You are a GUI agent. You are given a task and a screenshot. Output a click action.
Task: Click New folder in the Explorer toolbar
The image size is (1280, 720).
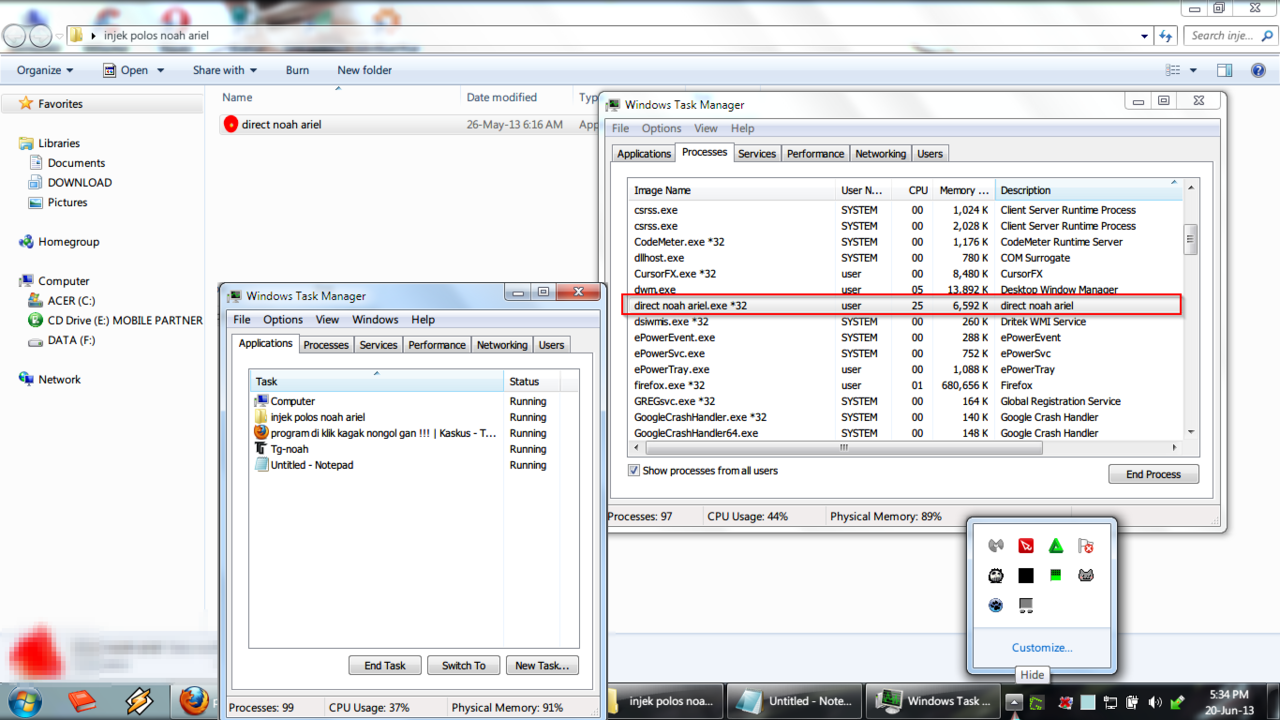pos(364,70)
